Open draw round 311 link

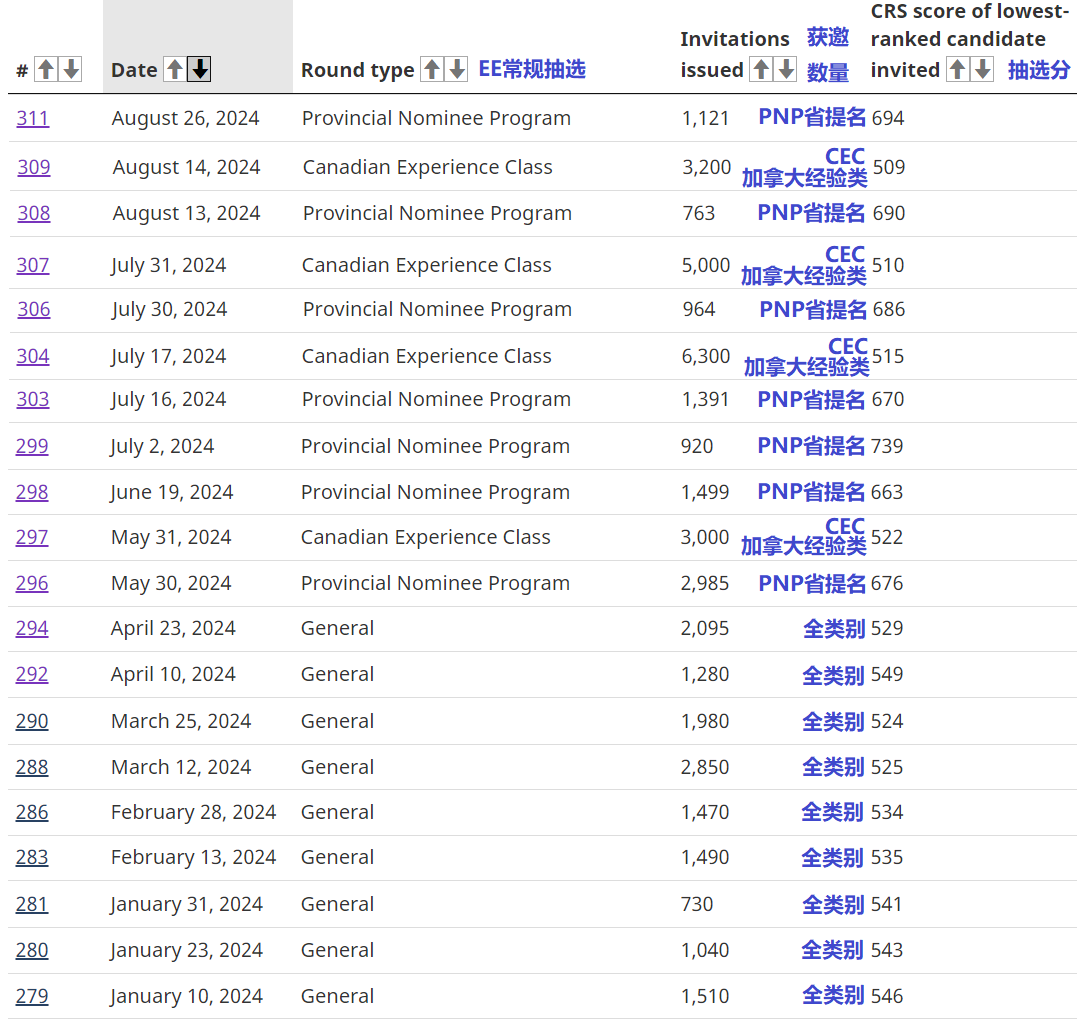pos(32,118)
